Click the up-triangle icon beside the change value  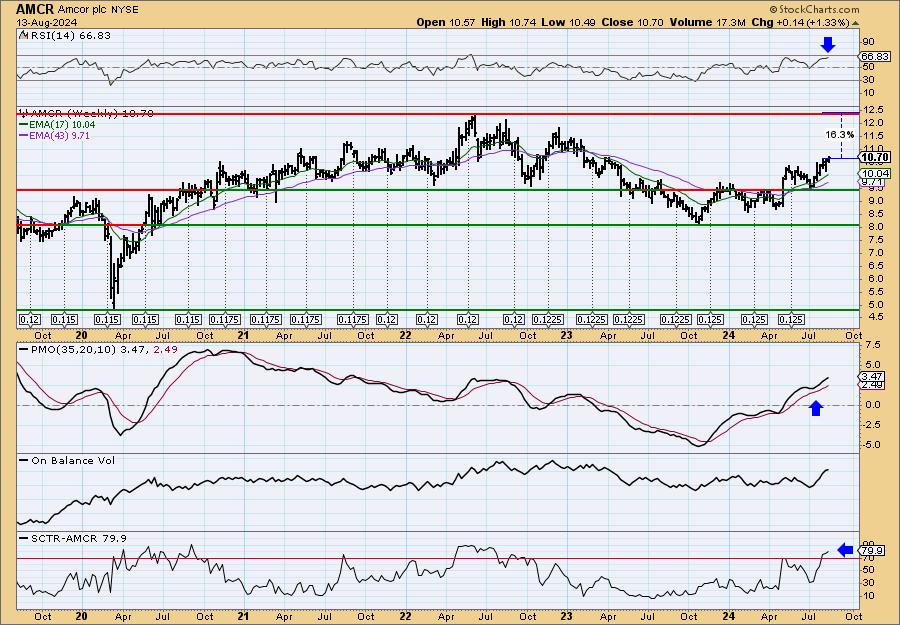855,23
